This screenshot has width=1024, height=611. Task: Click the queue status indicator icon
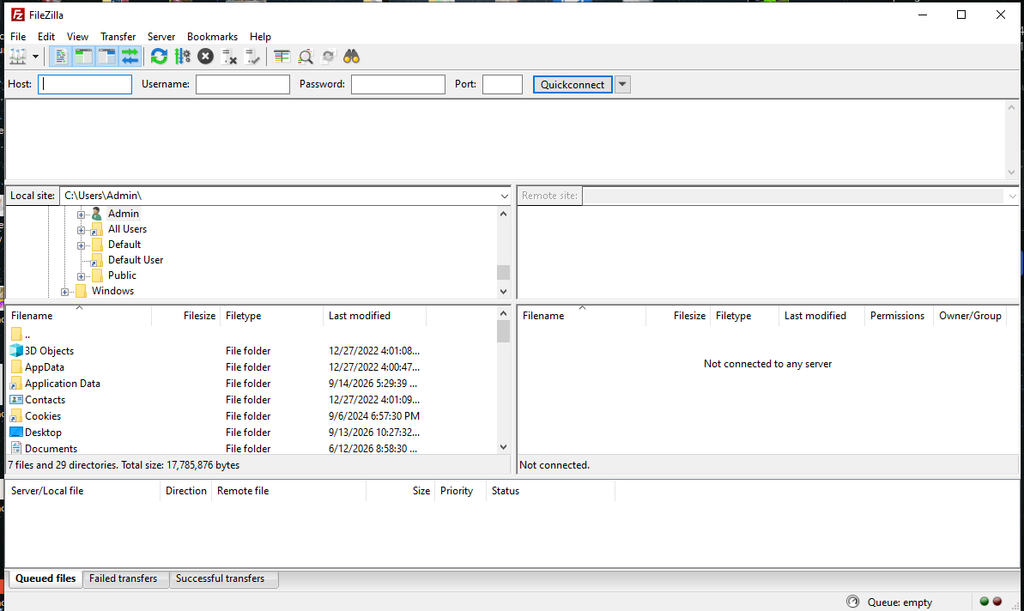point(853,602)
